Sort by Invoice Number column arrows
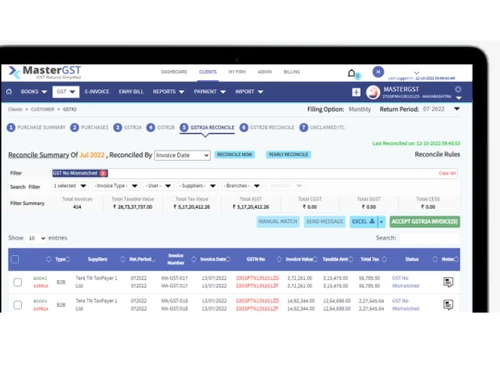 click(193, 259)
